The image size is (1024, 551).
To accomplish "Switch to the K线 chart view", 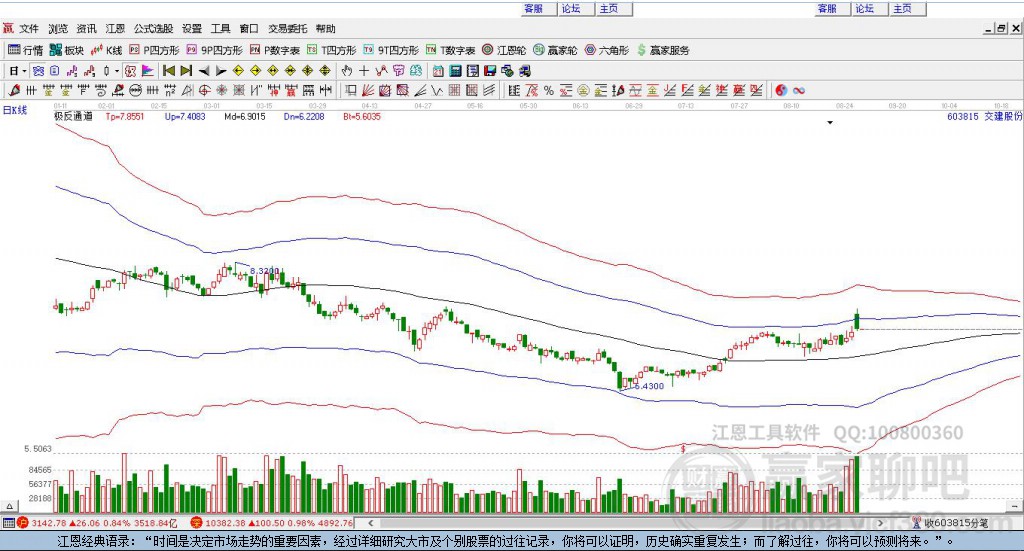I will point(106,50).
